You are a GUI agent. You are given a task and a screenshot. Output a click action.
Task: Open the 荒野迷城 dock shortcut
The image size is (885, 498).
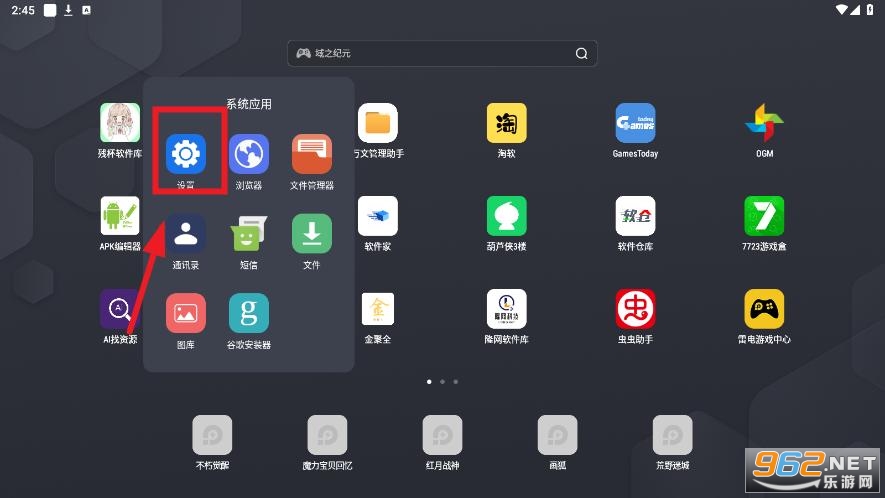click(673, 435)
